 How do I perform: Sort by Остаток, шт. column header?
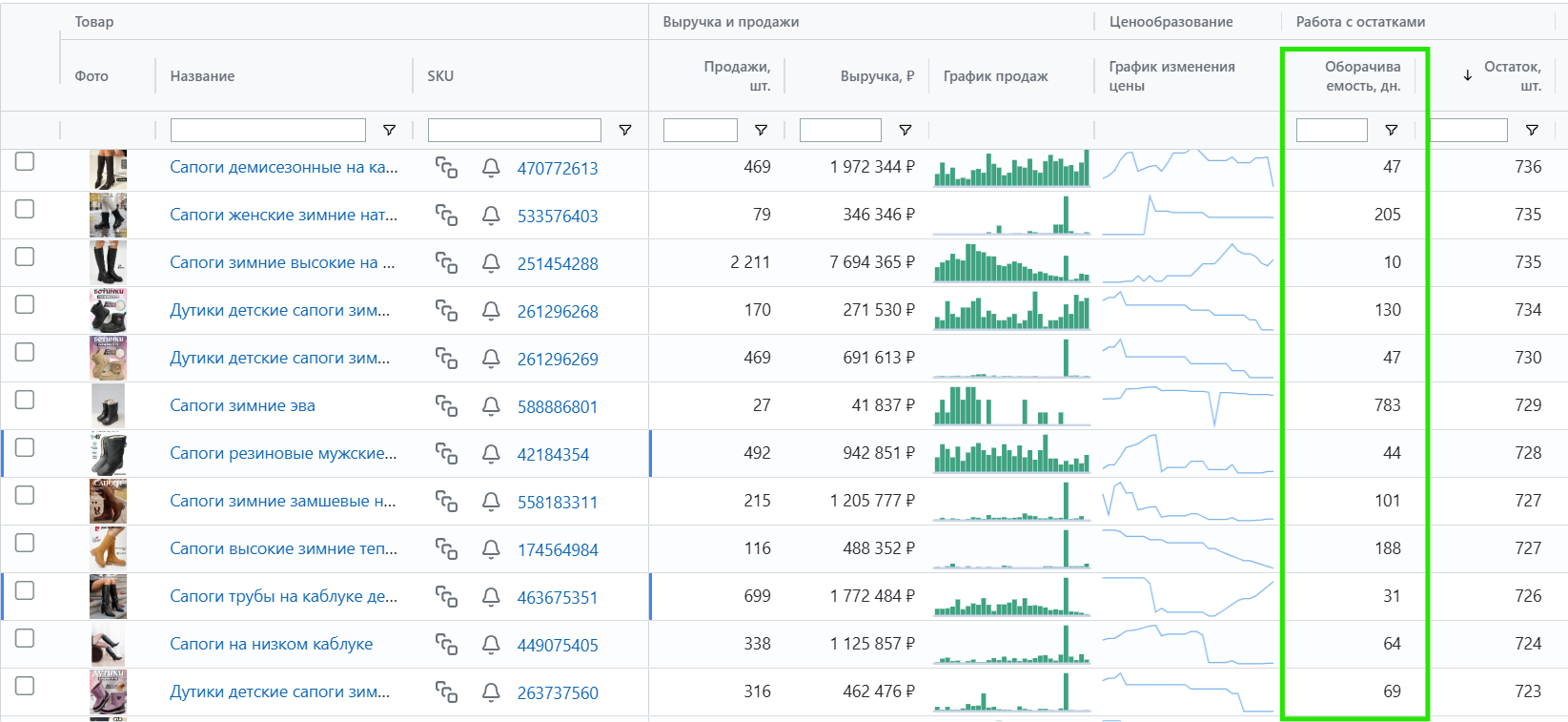pos(1511,75)
